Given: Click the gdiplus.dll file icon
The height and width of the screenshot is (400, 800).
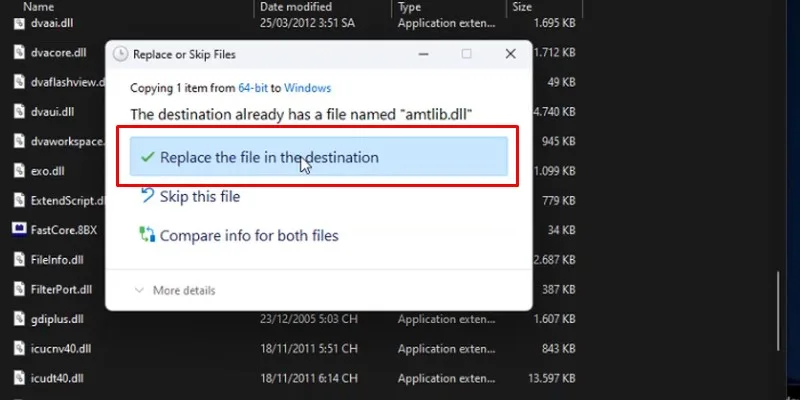Looking at the screenshot, I should [19, 319].
